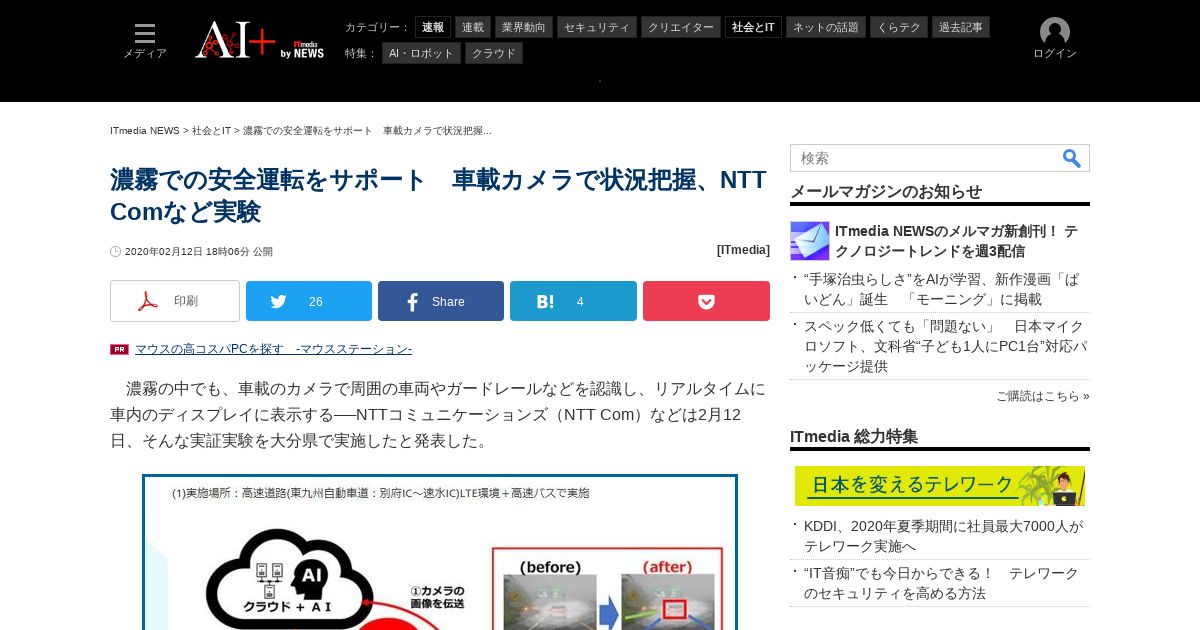The width and height of the screenshot is (1200, 630).
Task: Bookmark with Hatena B! button
Action: (x=573, y=301)
